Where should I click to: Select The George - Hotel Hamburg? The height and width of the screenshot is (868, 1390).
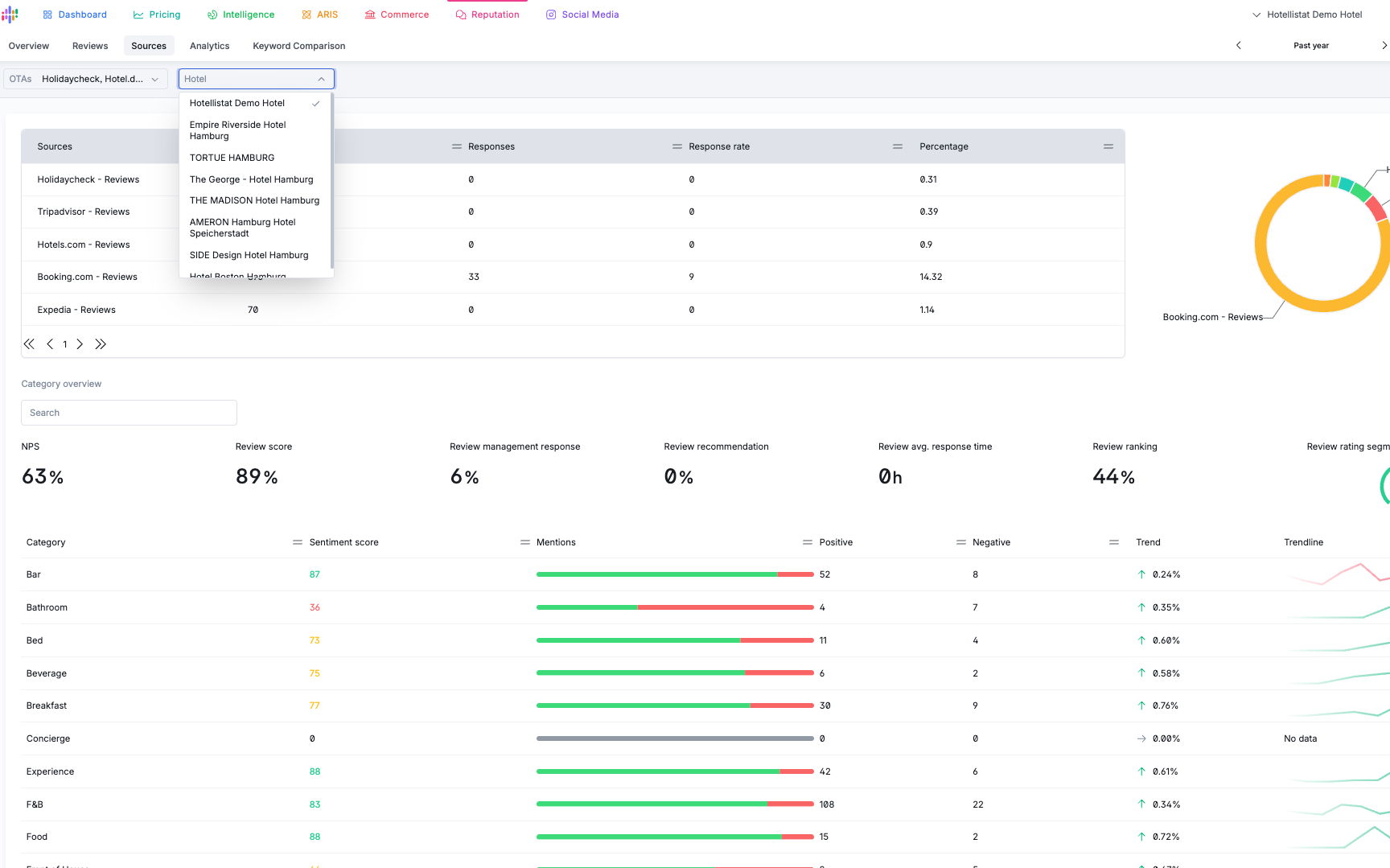click(x=252, y=179)
